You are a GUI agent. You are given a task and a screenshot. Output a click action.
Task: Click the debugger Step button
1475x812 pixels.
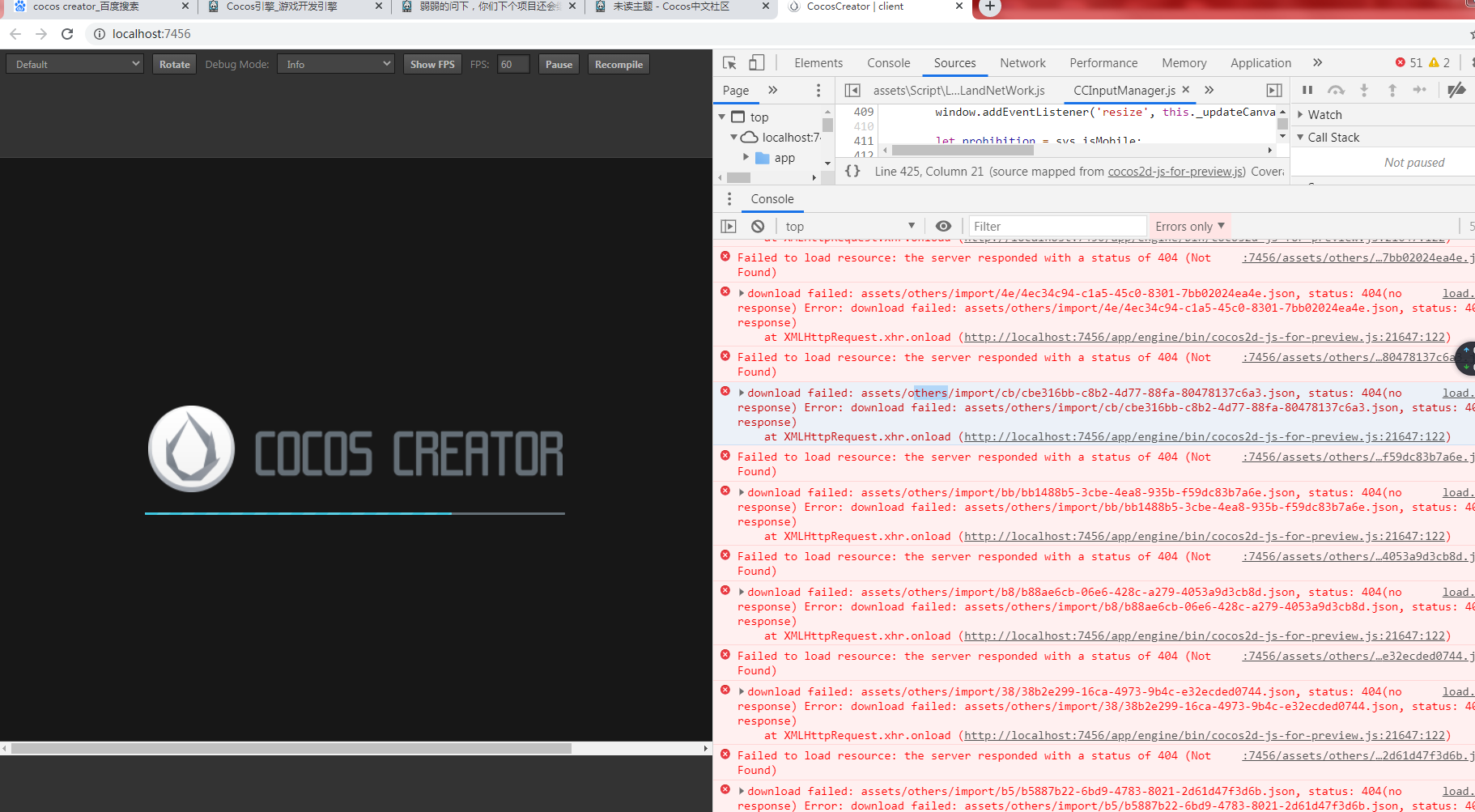click(x=1420, y=90)
